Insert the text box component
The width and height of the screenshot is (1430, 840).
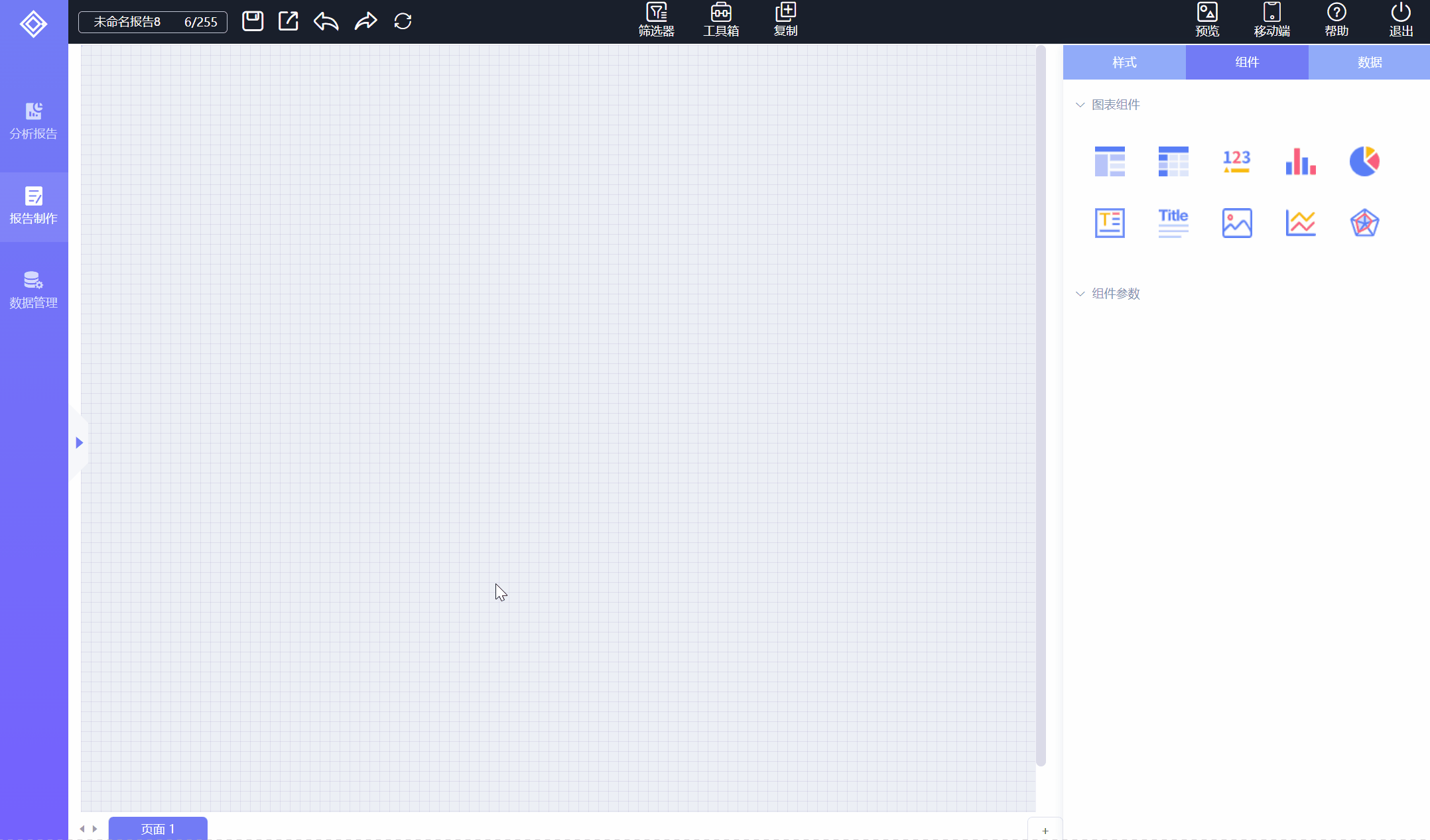coord(1110,223)
